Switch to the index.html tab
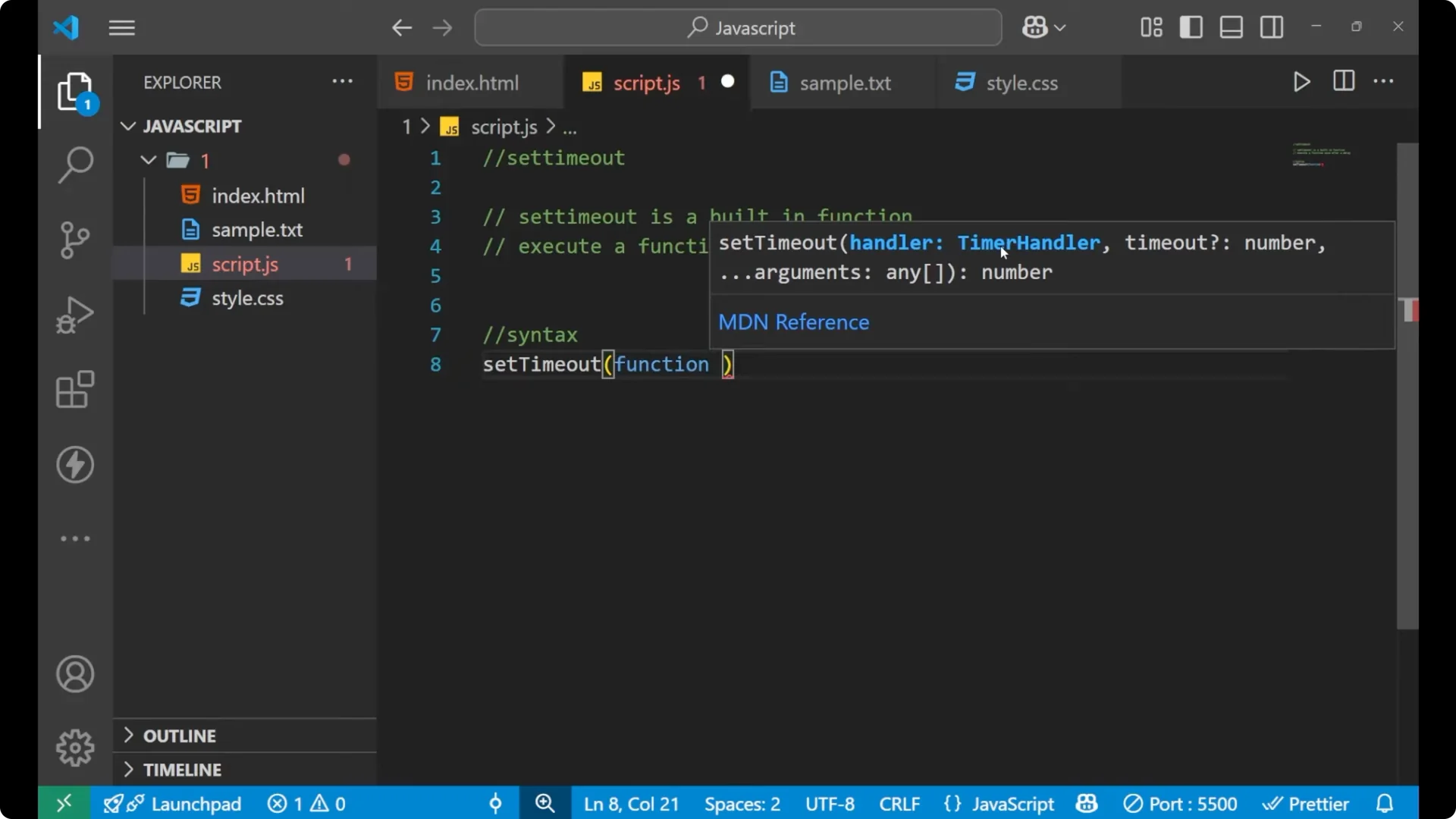The width and height of the screenshot is (1456, 819). 470,82
